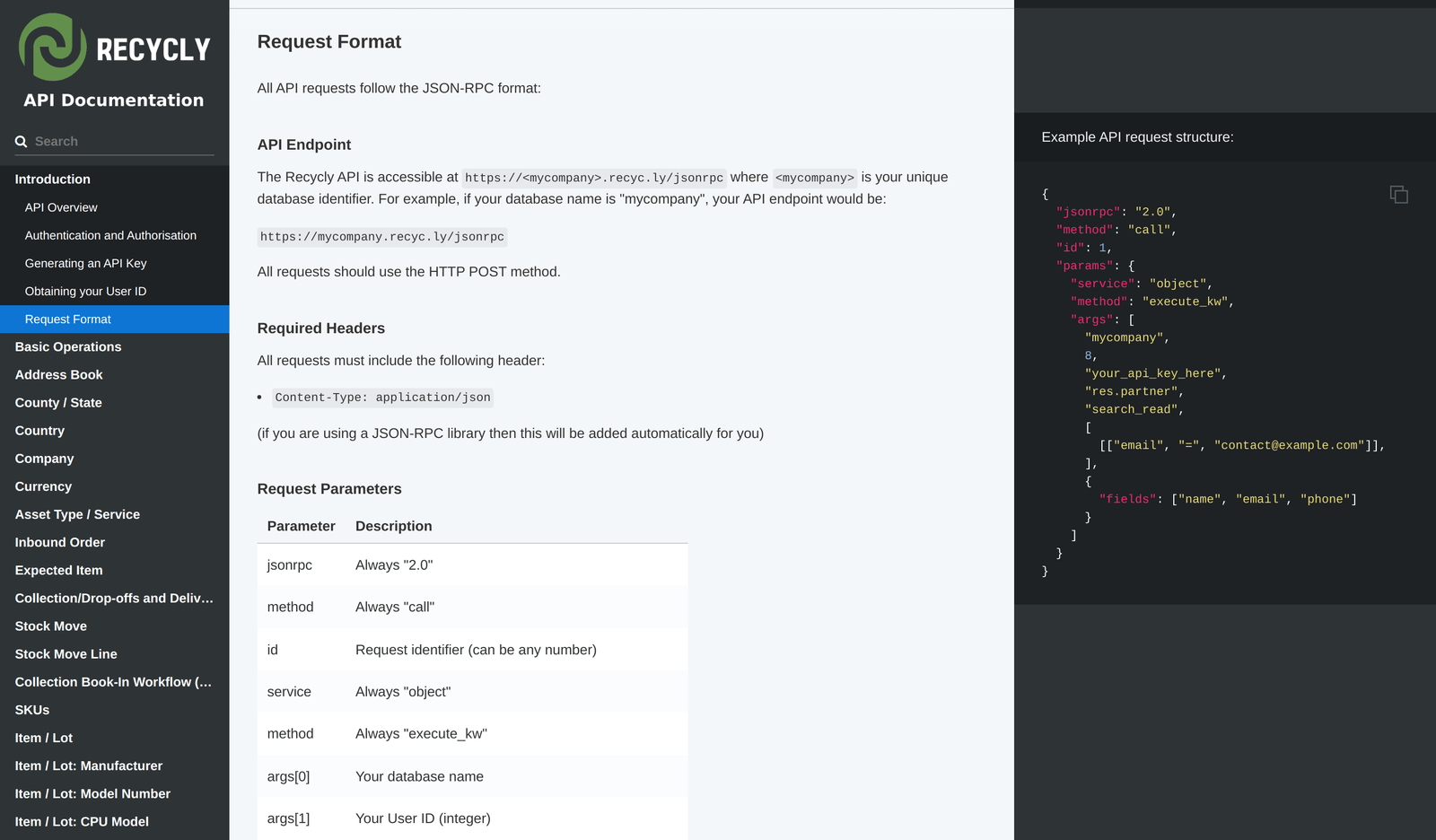This screenshot has width=1436, height=840.
Task: Click the https://mycompany.recyc.ly/jsonrpc endpoint code
Action: pos(382,237)
